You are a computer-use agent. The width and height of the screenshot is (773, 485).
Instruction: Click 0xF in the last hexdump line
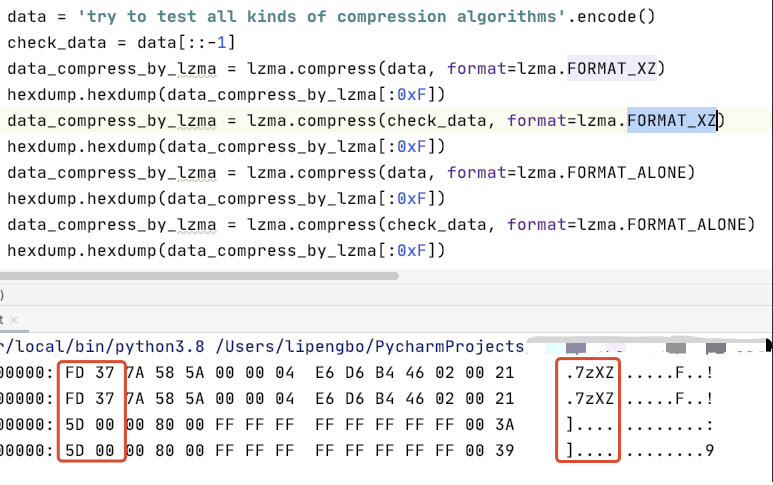click(412, 250)
